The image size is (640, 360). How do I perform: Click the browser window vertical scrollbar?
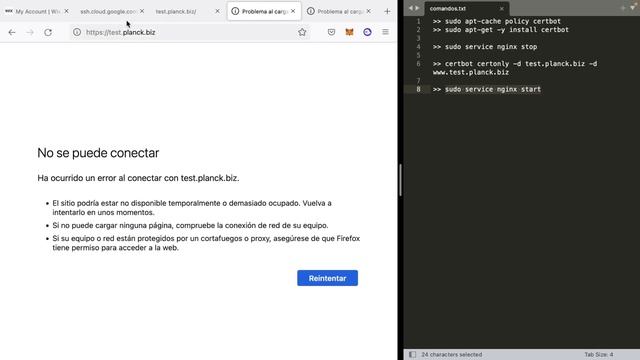pos(400,180)
